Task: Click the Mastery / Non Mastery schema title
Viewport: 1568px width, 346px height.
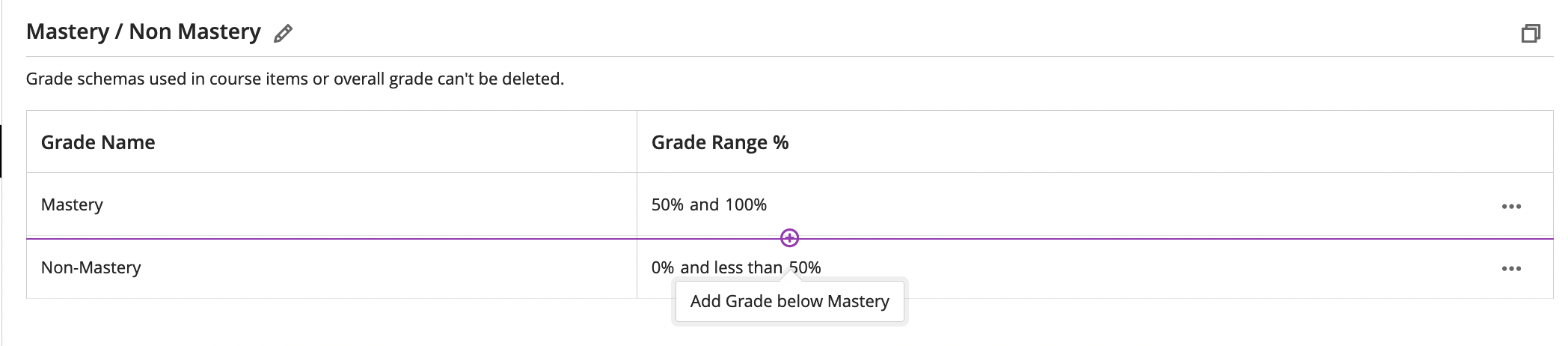Action: click(x=144, y=31)
